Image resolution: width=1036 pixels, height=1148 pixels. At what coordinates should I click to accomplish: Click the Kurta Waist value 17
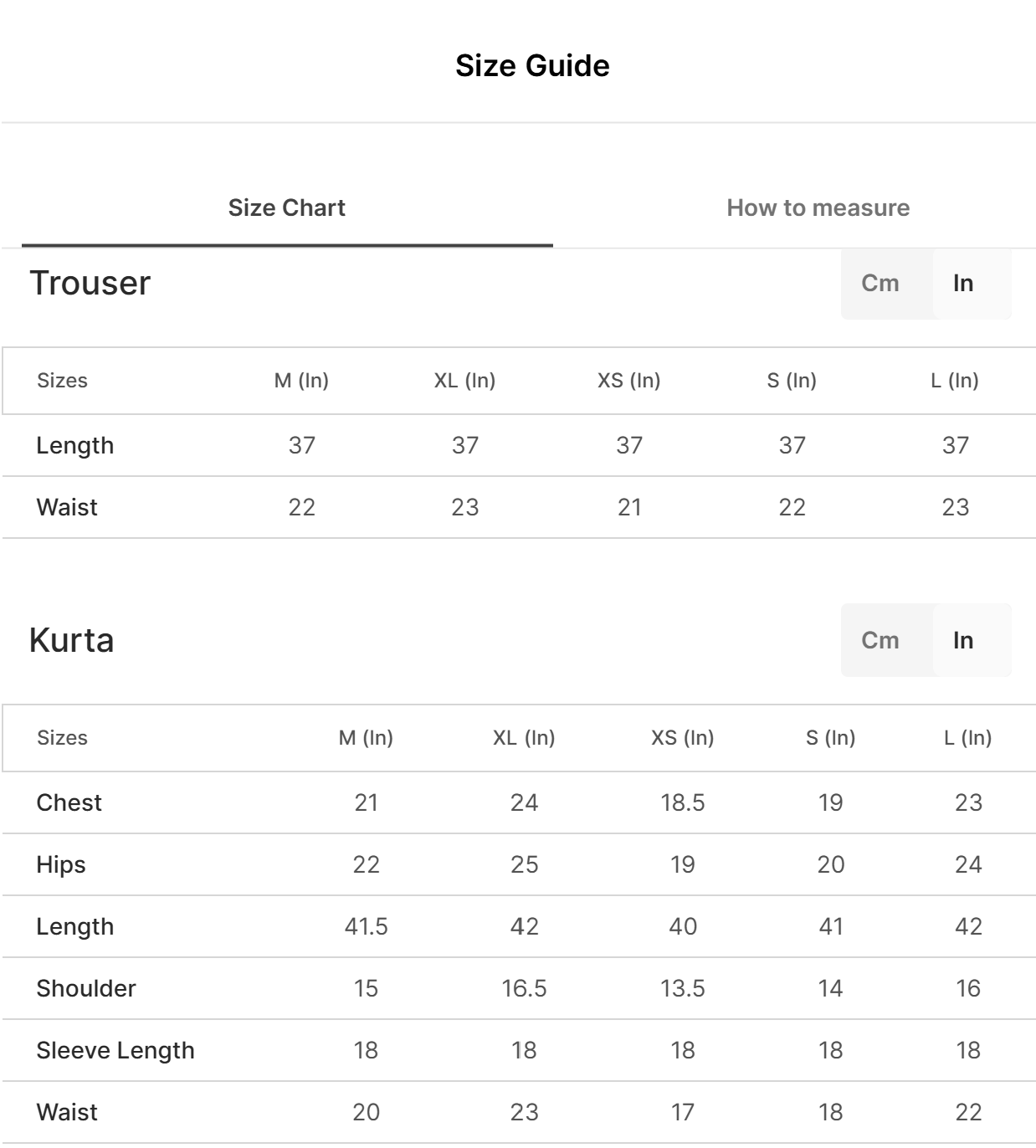tap(682, 1112)
